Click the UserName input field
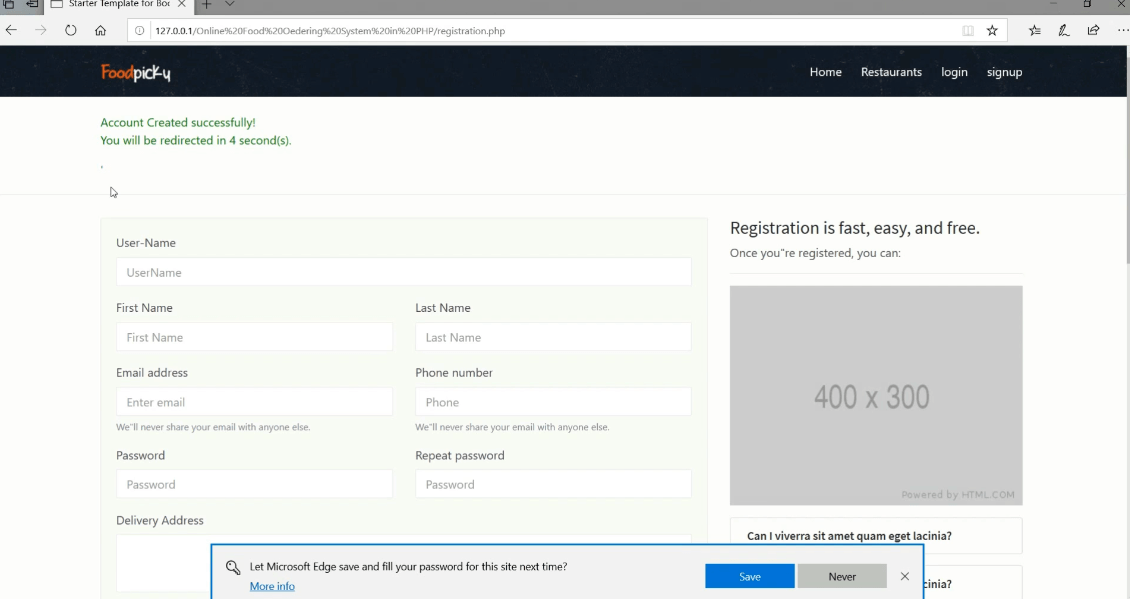 (x=403, y=272)
